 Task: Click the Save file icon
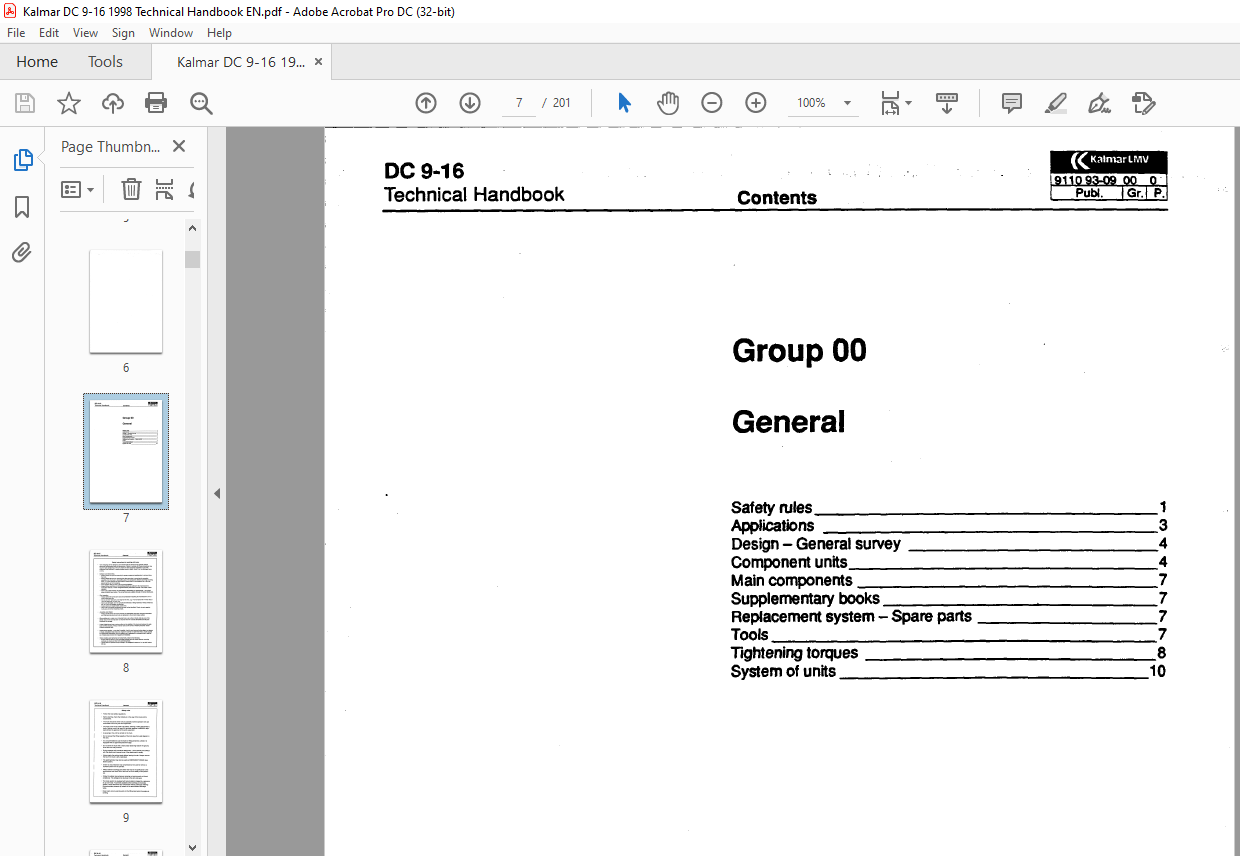click(25, 103)
